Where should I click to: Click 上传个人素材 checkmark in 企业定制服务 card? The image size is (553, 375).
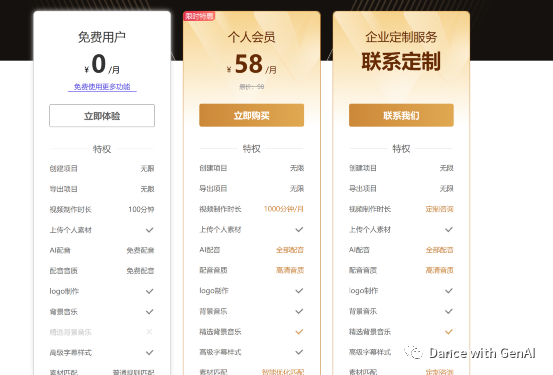point(449,230)
